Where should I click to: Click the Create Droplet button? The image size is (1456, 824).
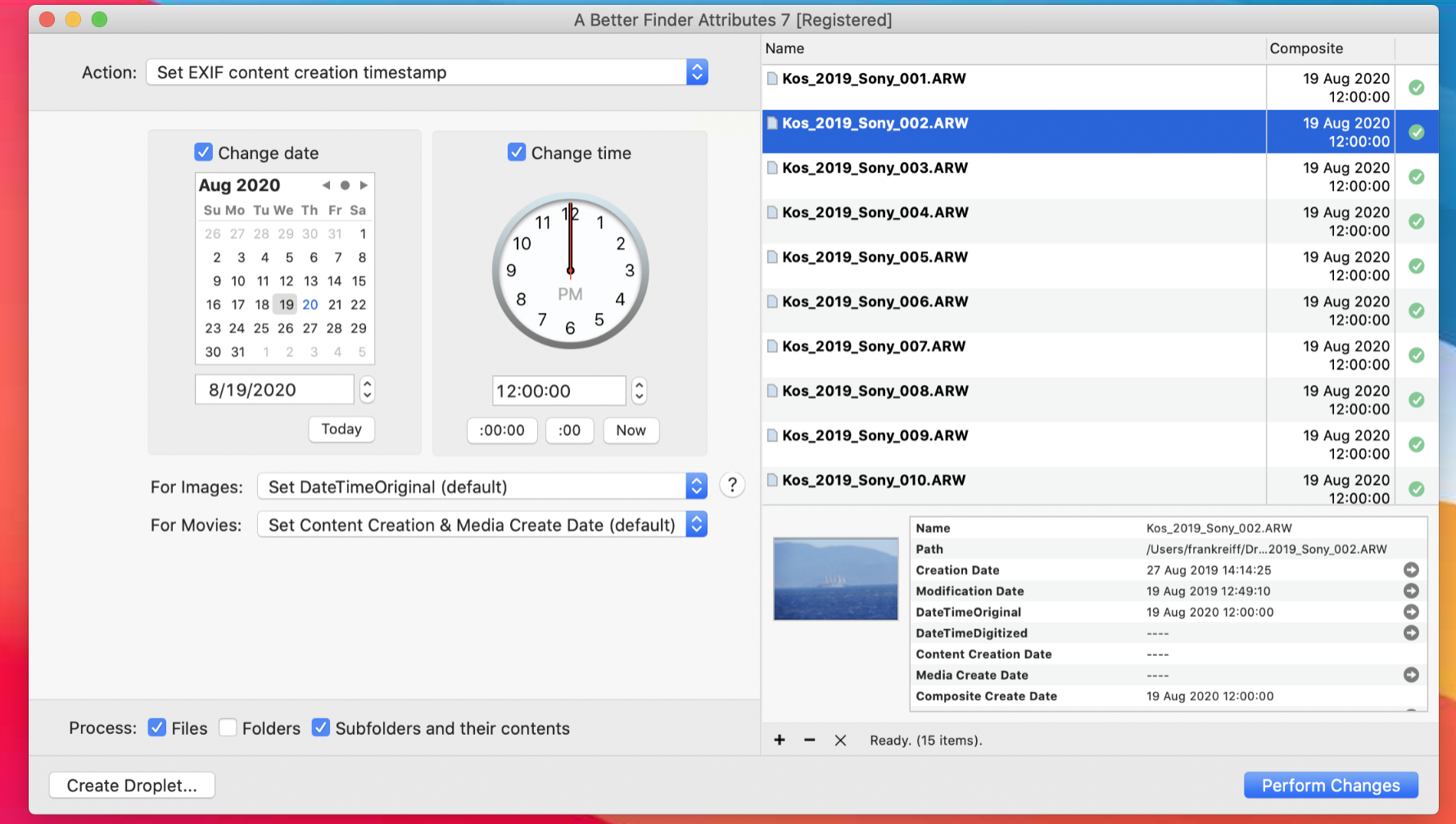pos(132,786)
